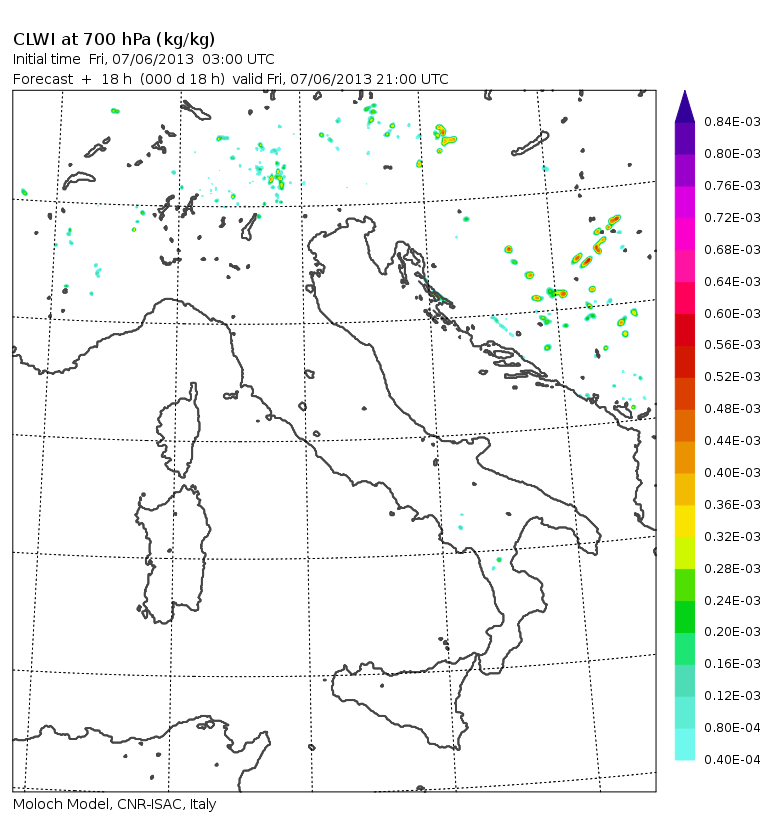This screenshot has width=760, height=828.
Task: Pick the yellow swatch between 0.32E-03 and 0.36E-03
Action: (684, 521)
